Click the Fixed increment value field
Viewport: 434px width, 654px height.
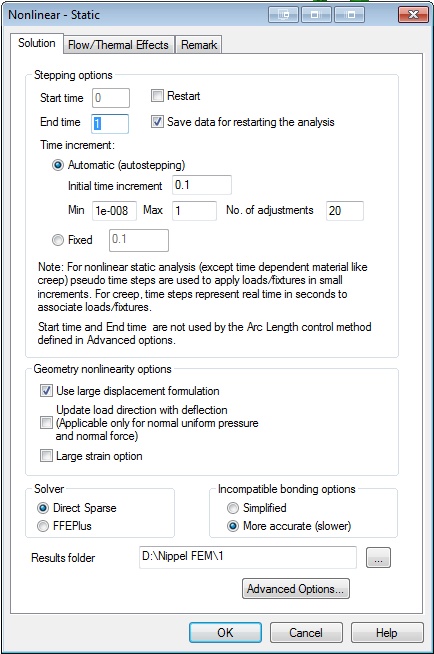pos(139,240)
